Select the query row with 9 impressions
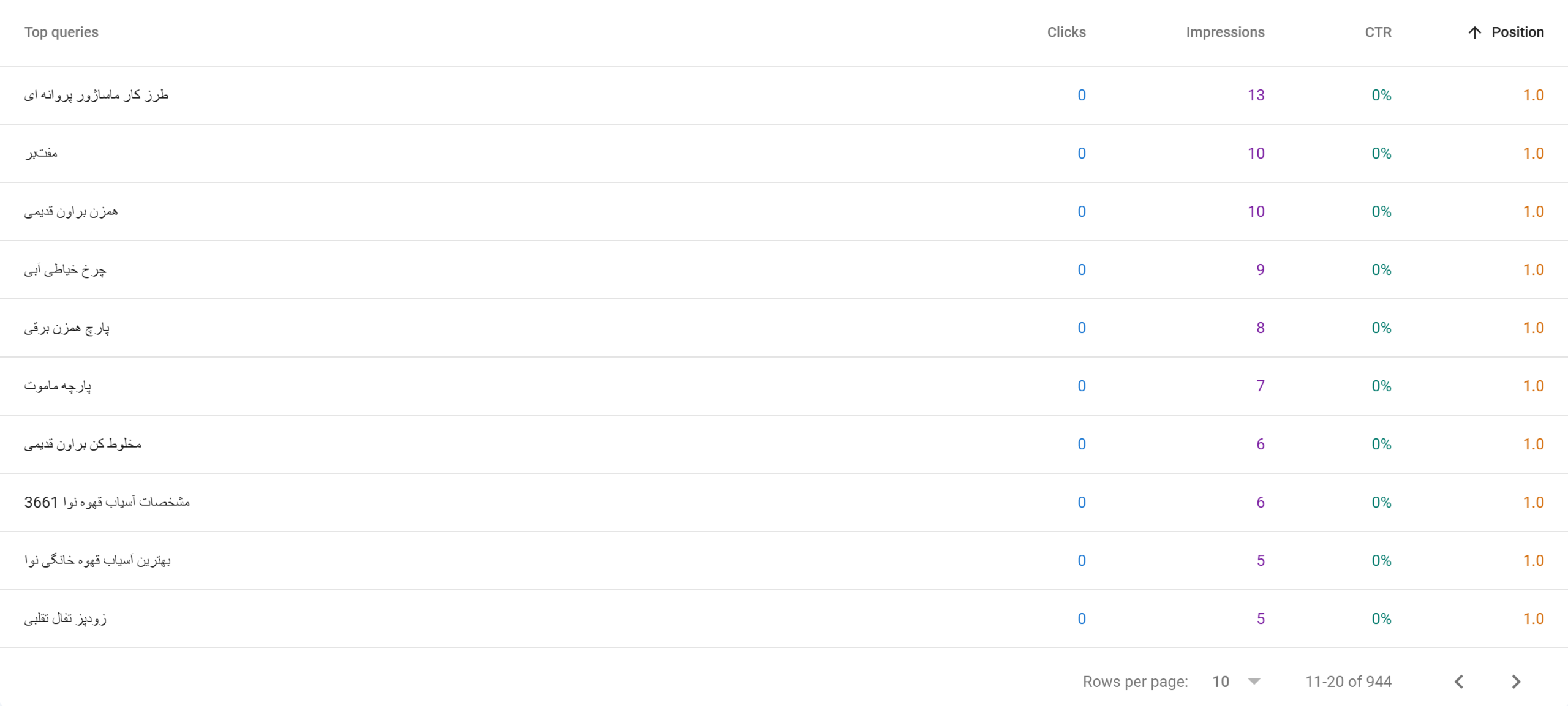This screenshot has height=706, width=1568. [x=784, y=269]
